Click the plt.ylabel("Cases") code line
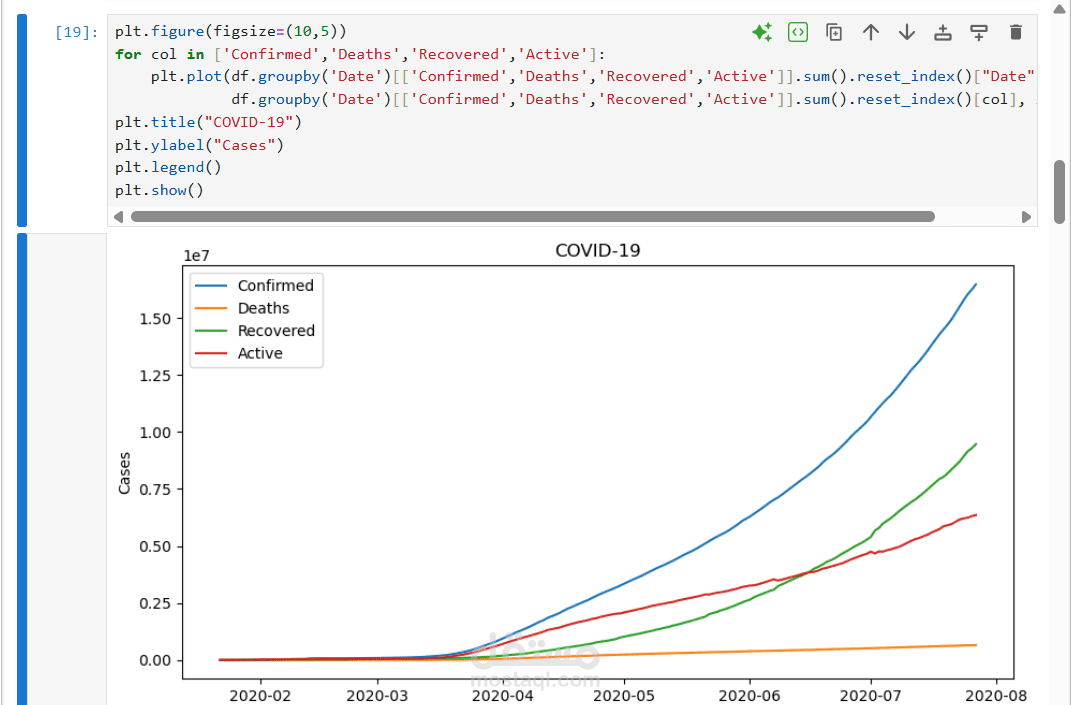This screenshot has height=705, width=1071. [x=199, y=145]
